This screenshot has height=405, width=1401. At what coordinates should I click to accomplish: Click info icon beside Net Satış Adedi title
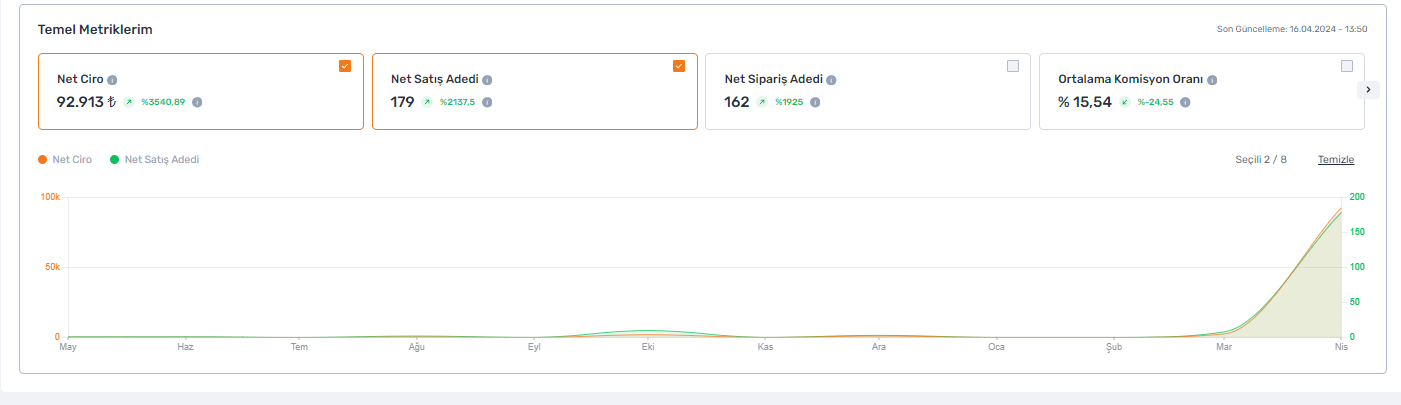click(x=487, y=80)
